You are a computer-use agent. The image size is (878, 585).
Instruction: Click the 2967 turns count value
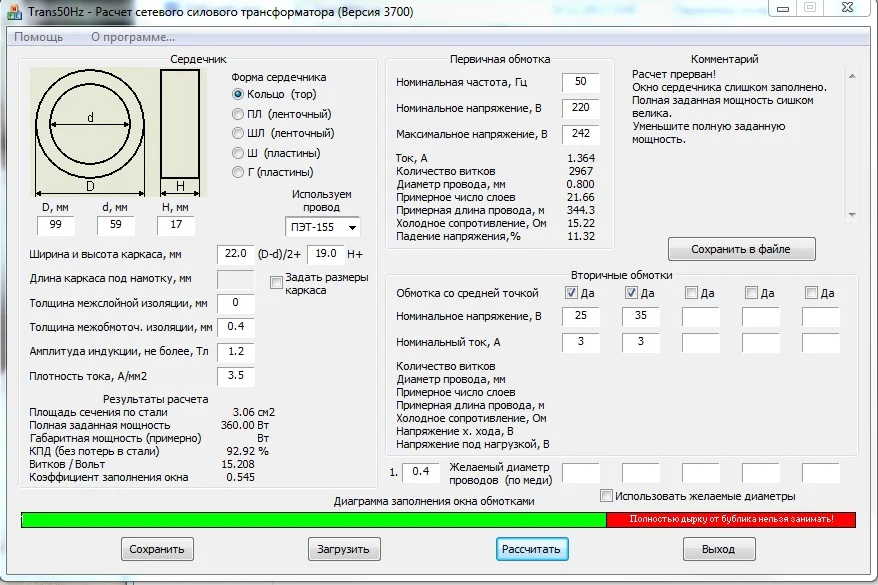point(581,171)
